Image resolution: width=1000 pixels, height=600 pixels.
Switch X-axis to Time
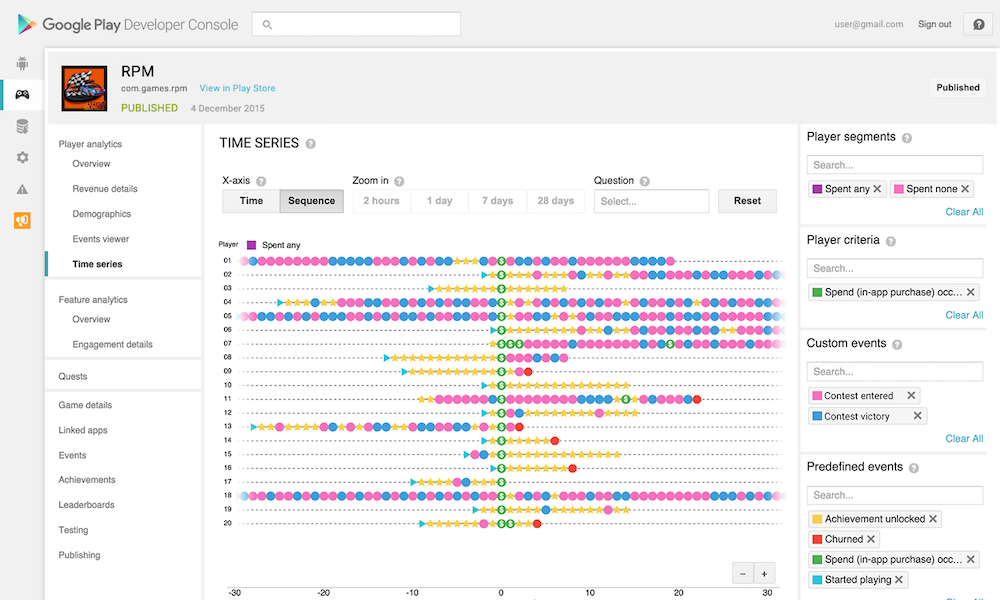pyautogui.click(x=251, y=201)
